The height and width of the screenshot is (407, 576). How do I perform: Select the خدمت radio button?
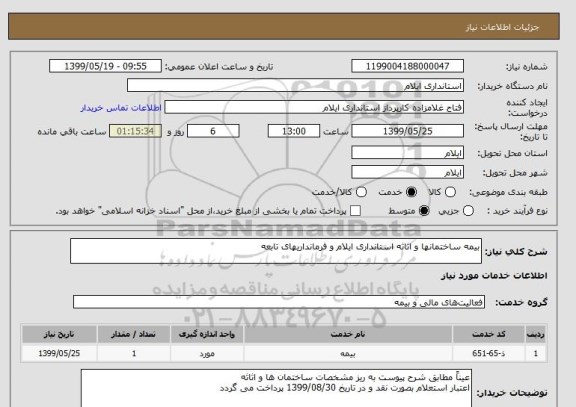pyautogui.click(x=411, y=192)
